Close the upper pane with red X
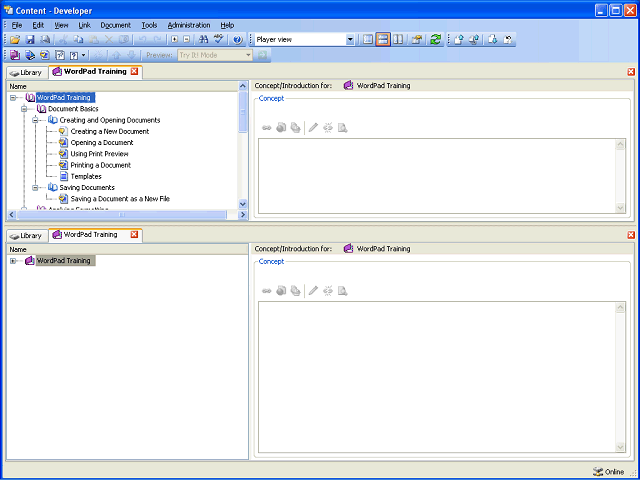The width and height of the screenshot is (640, 480). tap(631, 72)
